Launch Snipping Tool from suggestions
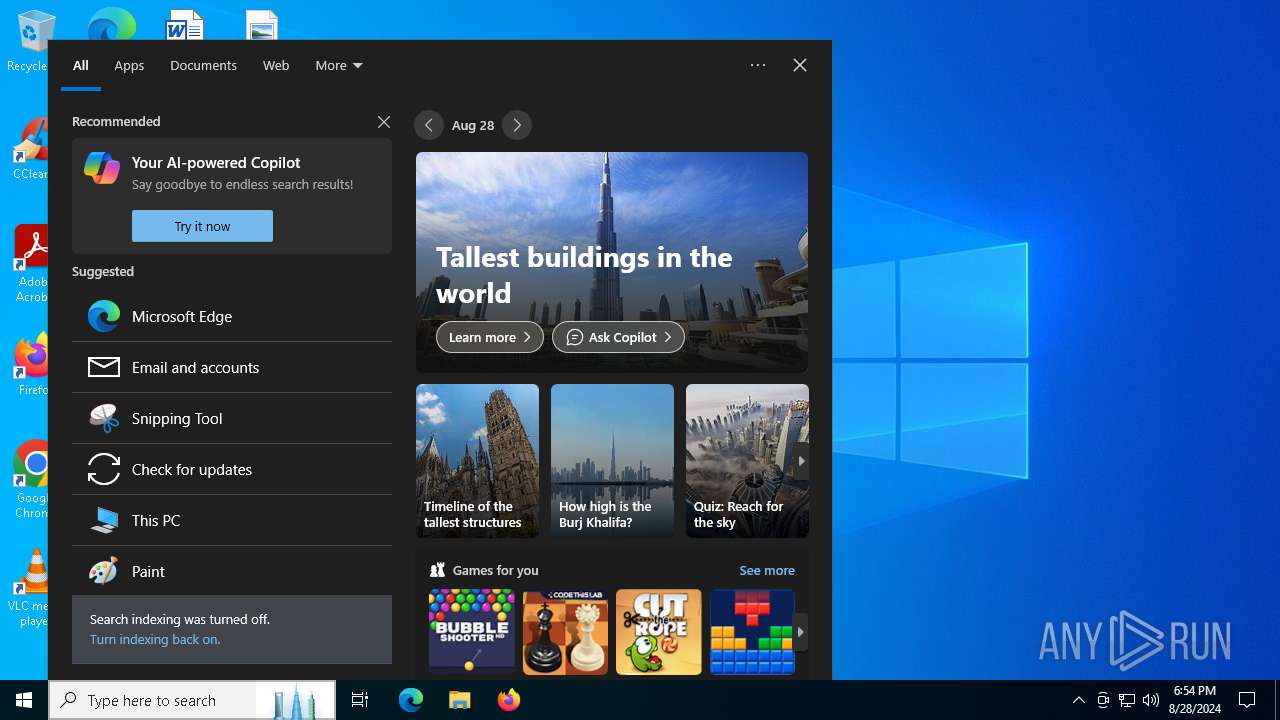1280x720 pixels. point(232,418)
